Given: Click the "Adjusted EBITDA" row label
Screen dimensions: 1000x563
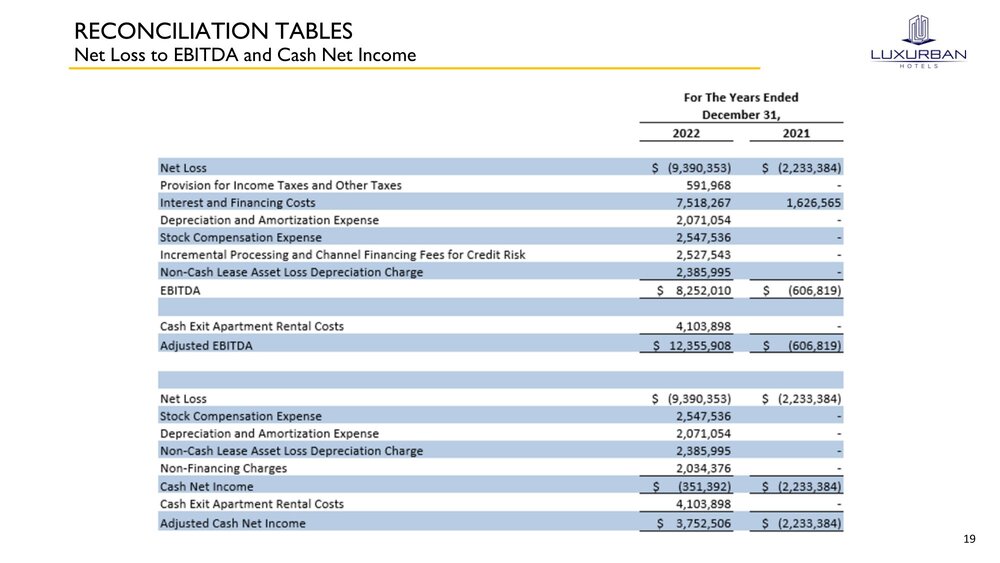Looking at the screenshot, I should coord(206,345).
